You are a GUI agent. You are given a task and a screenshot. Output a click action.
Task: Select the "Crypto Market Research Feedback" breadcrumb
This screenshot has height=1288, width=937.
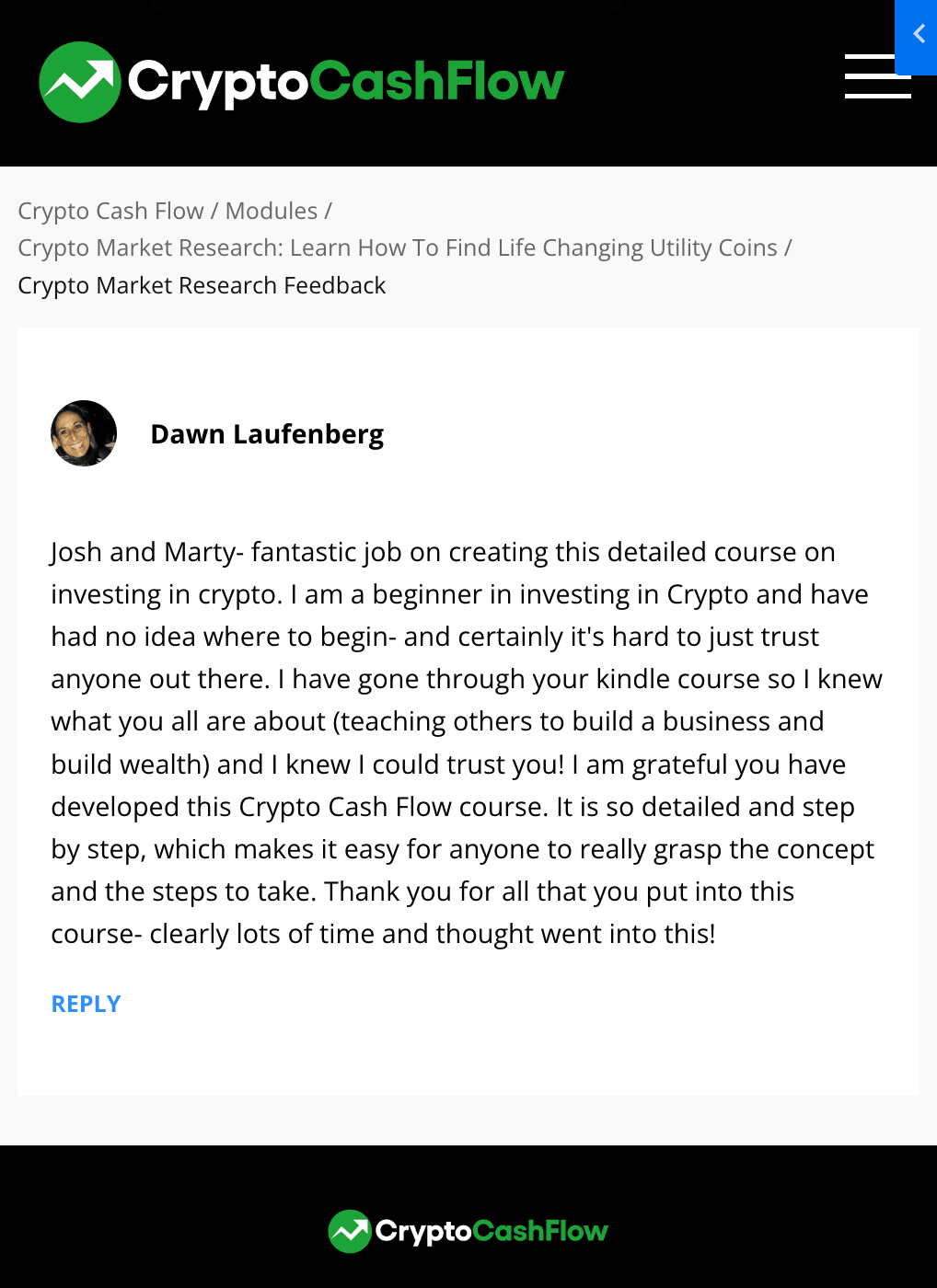coord(202,285)
